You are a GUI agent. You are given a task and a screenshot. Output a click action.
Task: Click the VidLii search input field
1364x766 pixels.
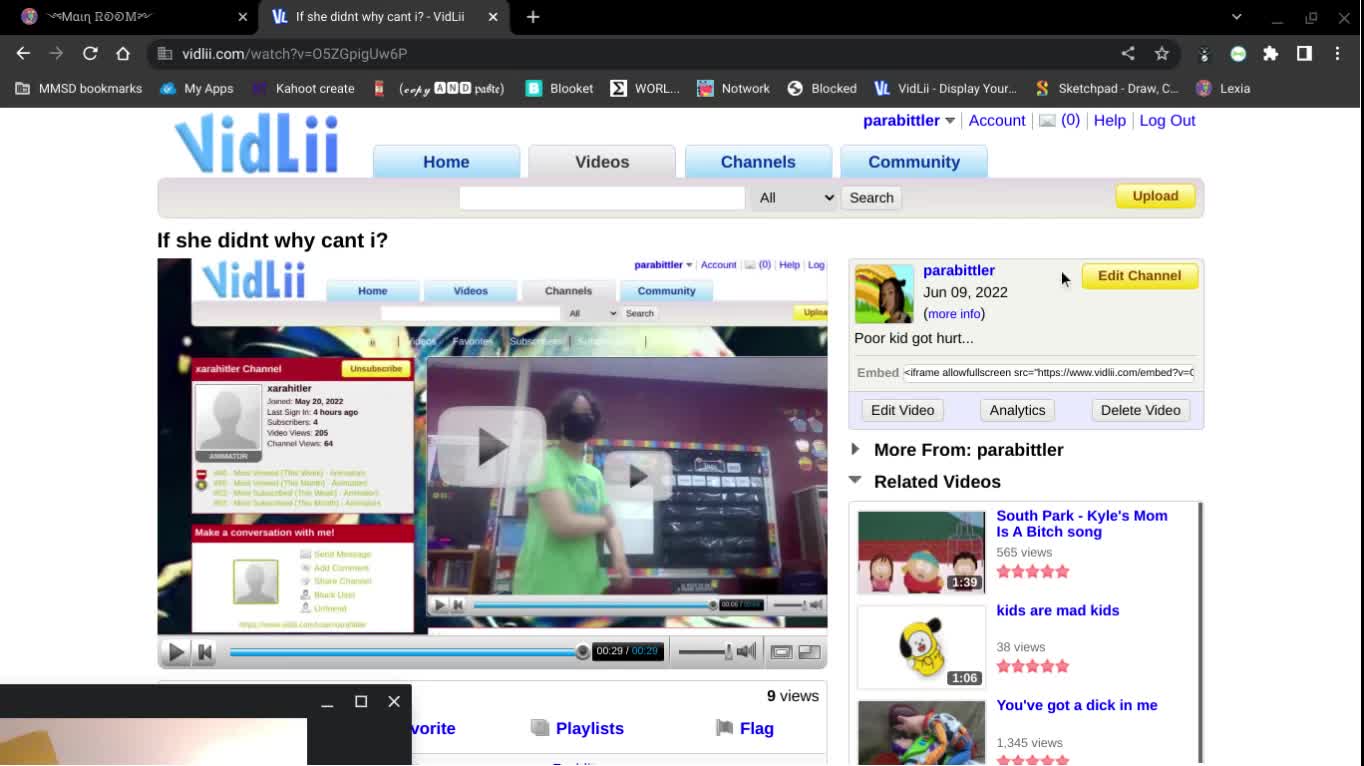[602, 198]
